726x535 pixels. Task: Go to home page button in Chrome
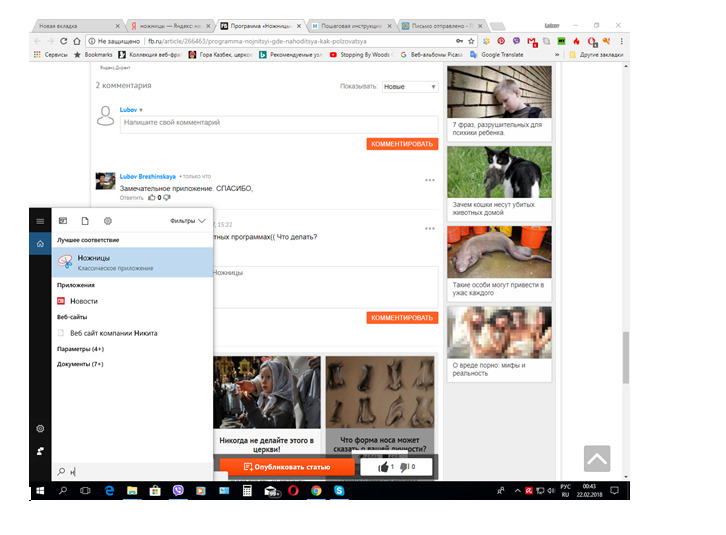tap(77, 41)
